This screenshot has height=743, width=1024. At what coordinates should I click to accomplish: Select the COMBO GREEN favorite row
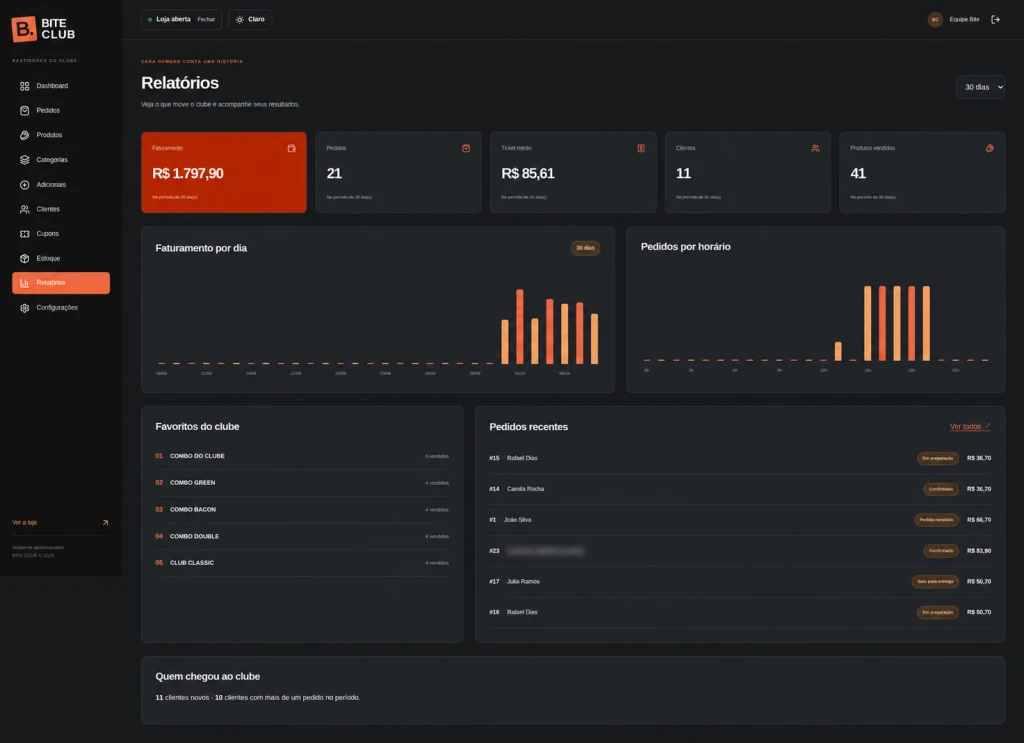pos(302,483)
